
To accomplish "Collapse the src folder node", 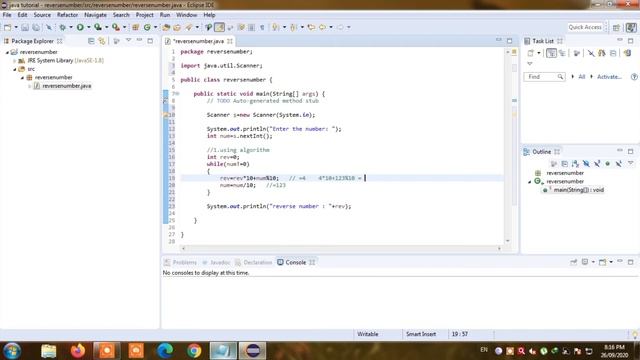I will coord(15,69).
